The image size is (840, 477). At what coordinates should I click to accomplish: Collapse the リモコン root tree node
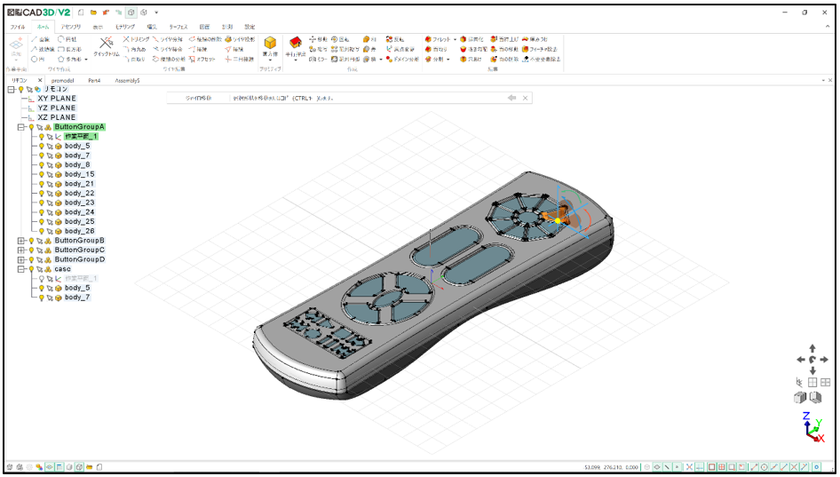coord(11,90)
